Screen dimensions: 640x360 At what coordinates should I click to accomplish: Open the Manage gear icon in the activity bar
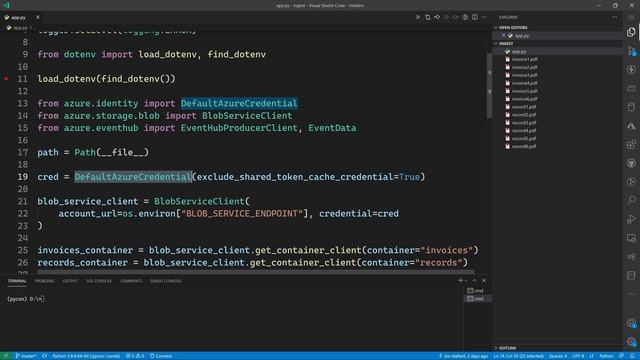pos(631,342)
